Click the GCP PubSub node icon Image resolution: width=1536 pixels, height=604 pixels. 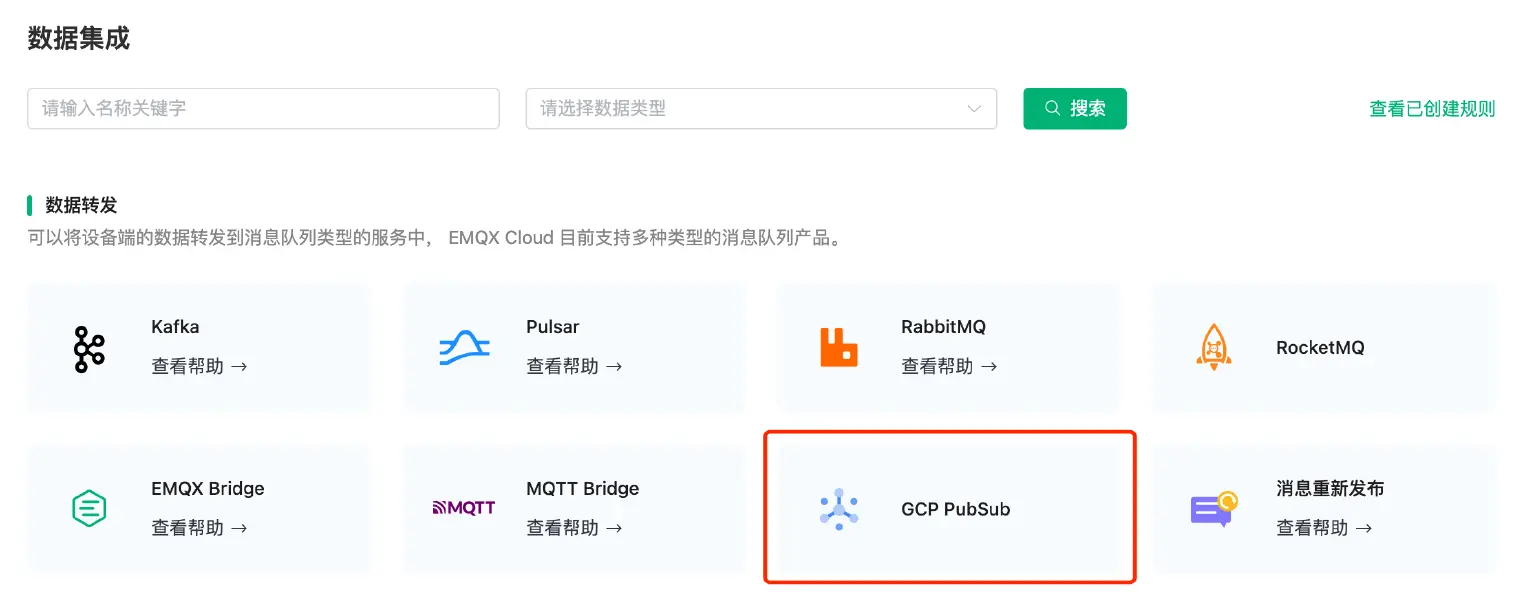[839, 508]
